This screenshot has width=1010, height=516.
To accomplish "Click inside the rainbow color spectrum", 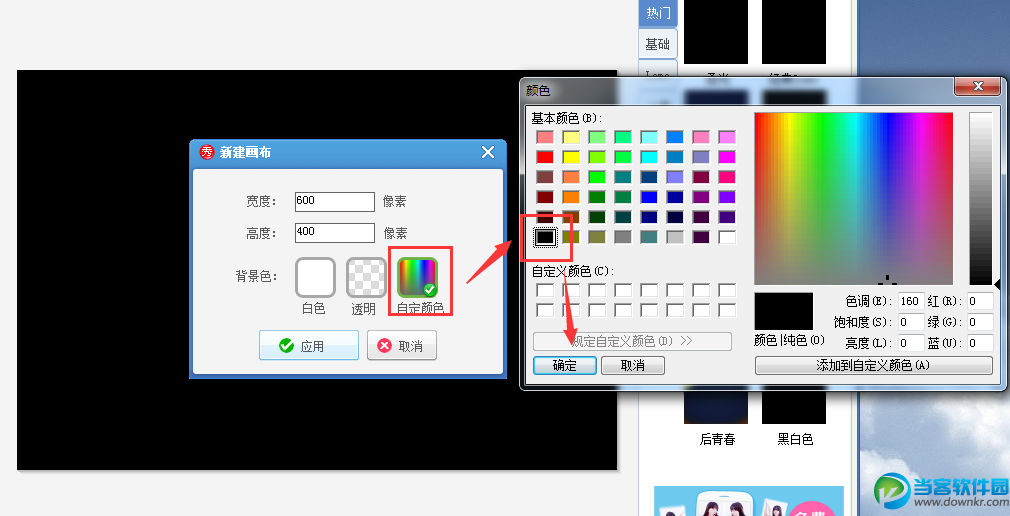I will pyautogui.click(x=853, y=198).
